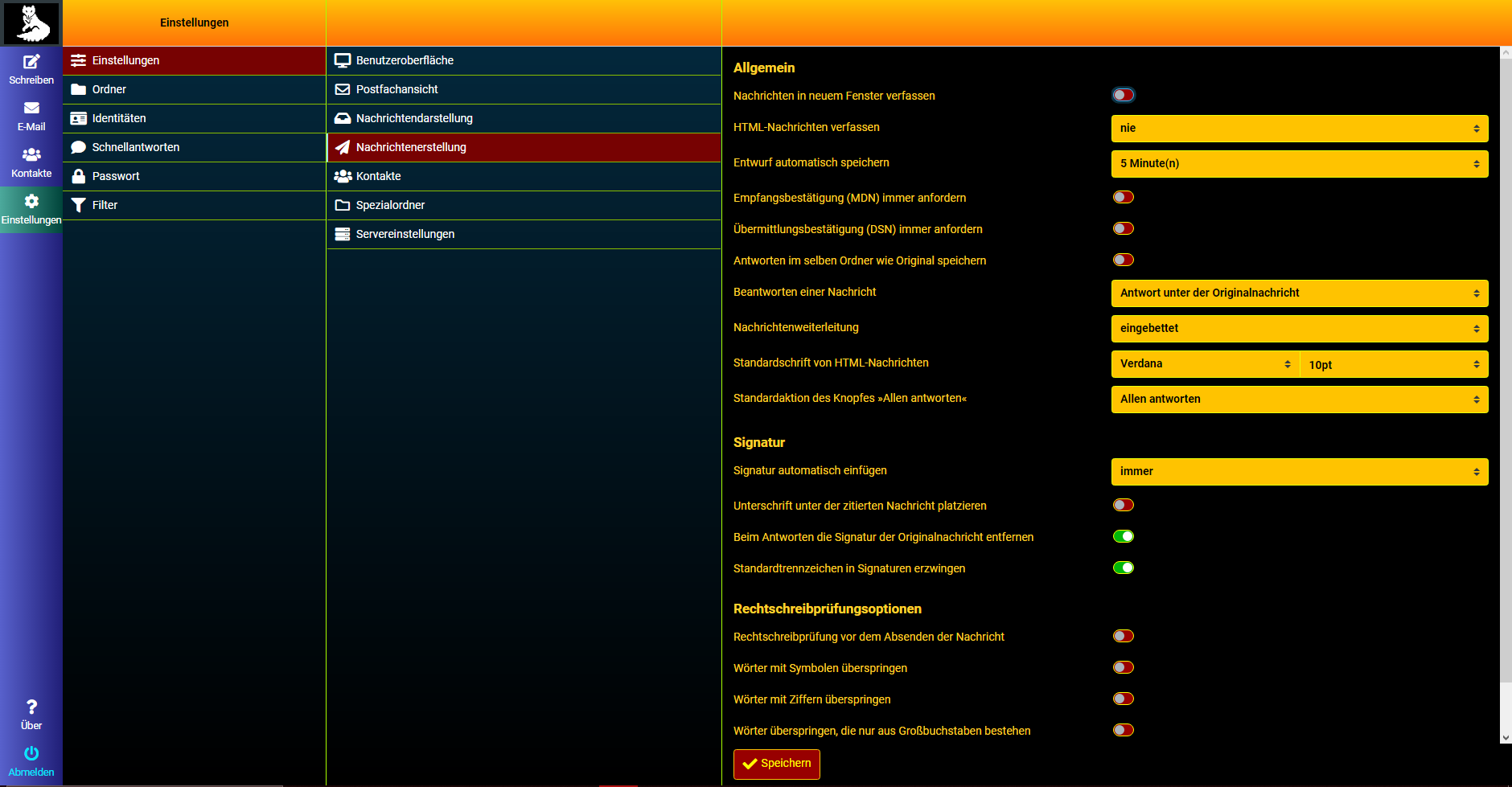Screen dimensions: 1512x787
Task: Open the Verdana font dropdown
Action: pyautogui.click(x=1204, y=364)
